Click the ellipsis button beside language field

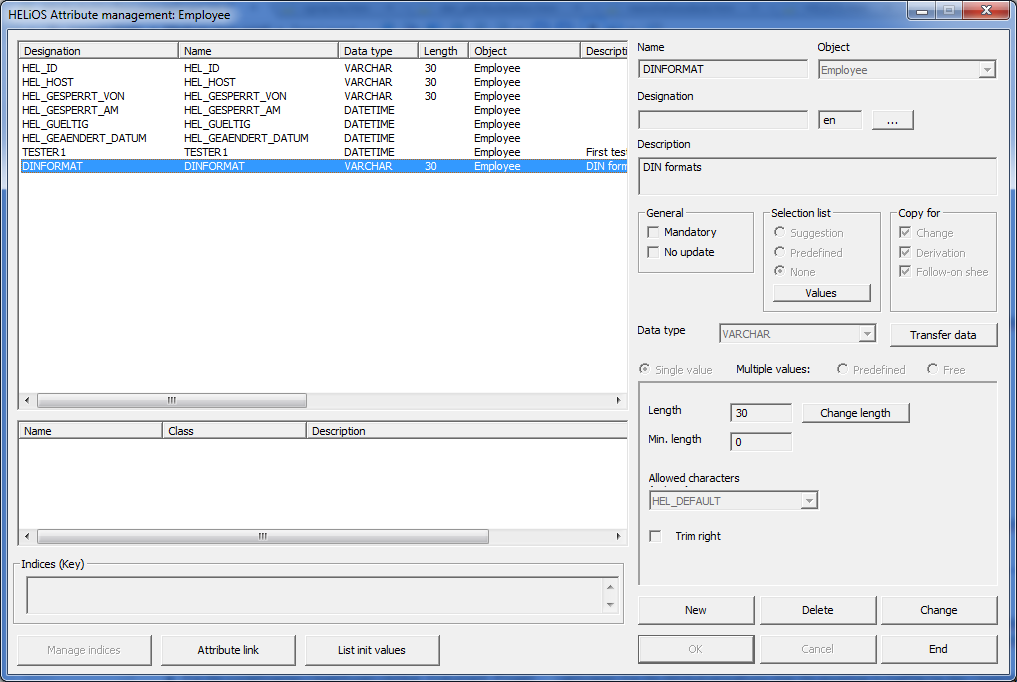pyautogui.click(x=892, y=120)
